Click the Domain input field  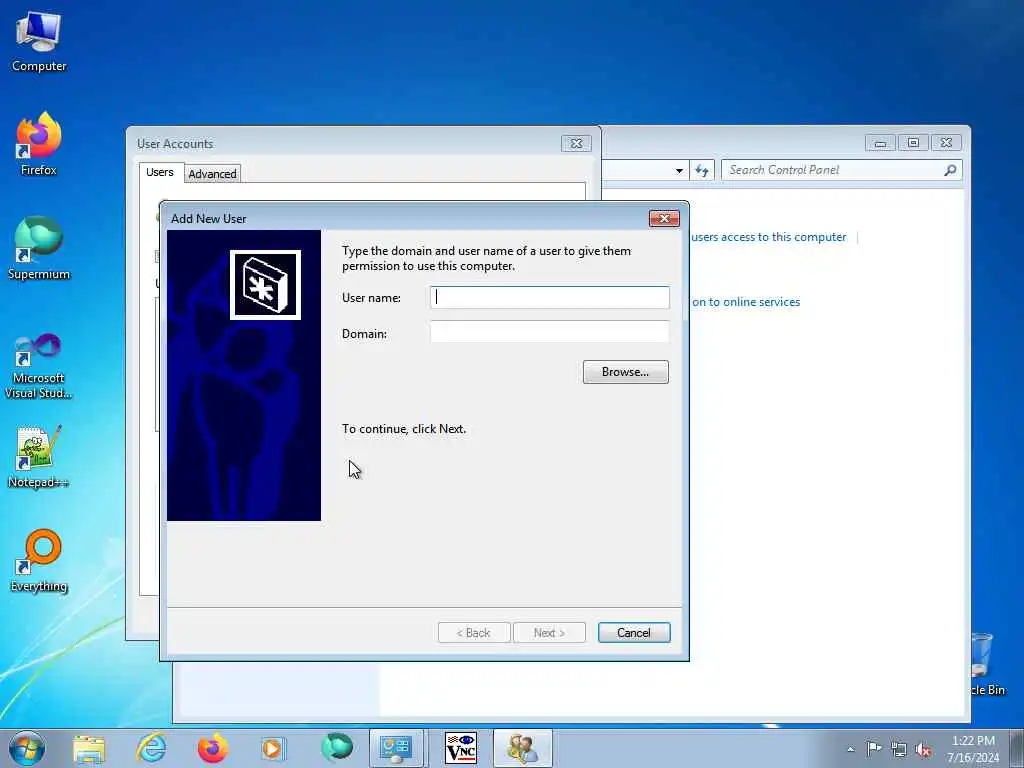[550, 332]
